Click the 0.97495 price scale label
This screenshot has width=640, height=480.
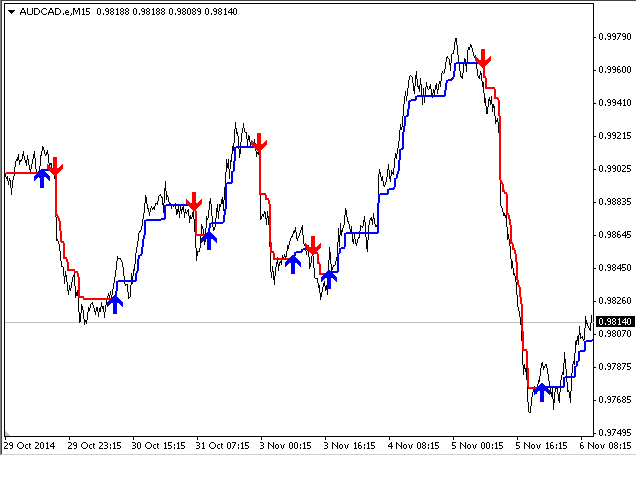click(615, 433)
